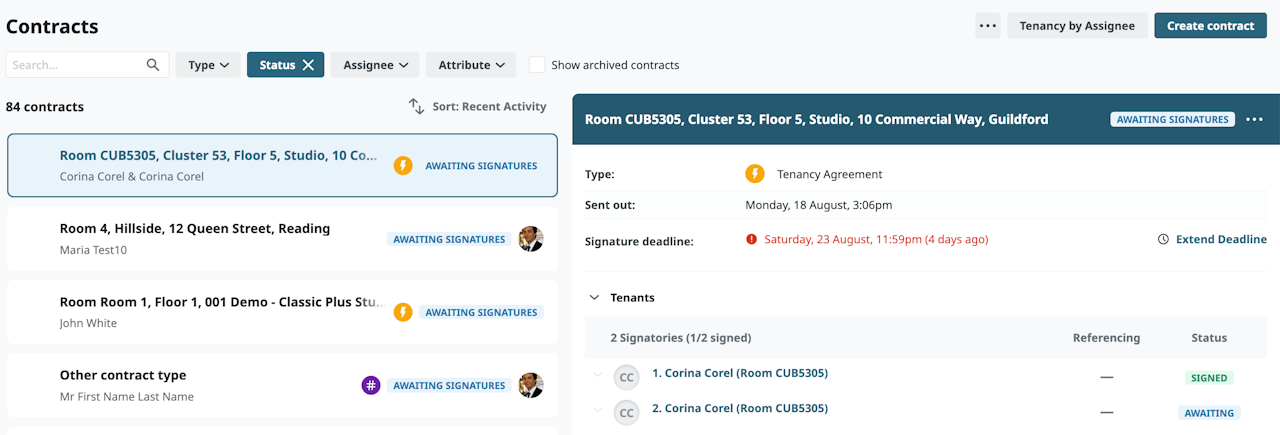Enable Show archived contracts checkbox

click(537, 65)
